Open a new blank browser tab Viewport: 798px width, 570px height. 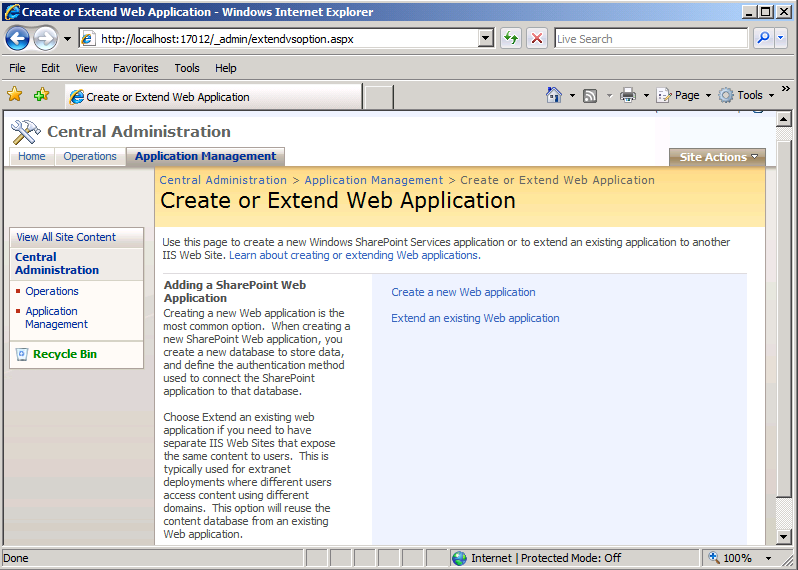coord(379,97)
